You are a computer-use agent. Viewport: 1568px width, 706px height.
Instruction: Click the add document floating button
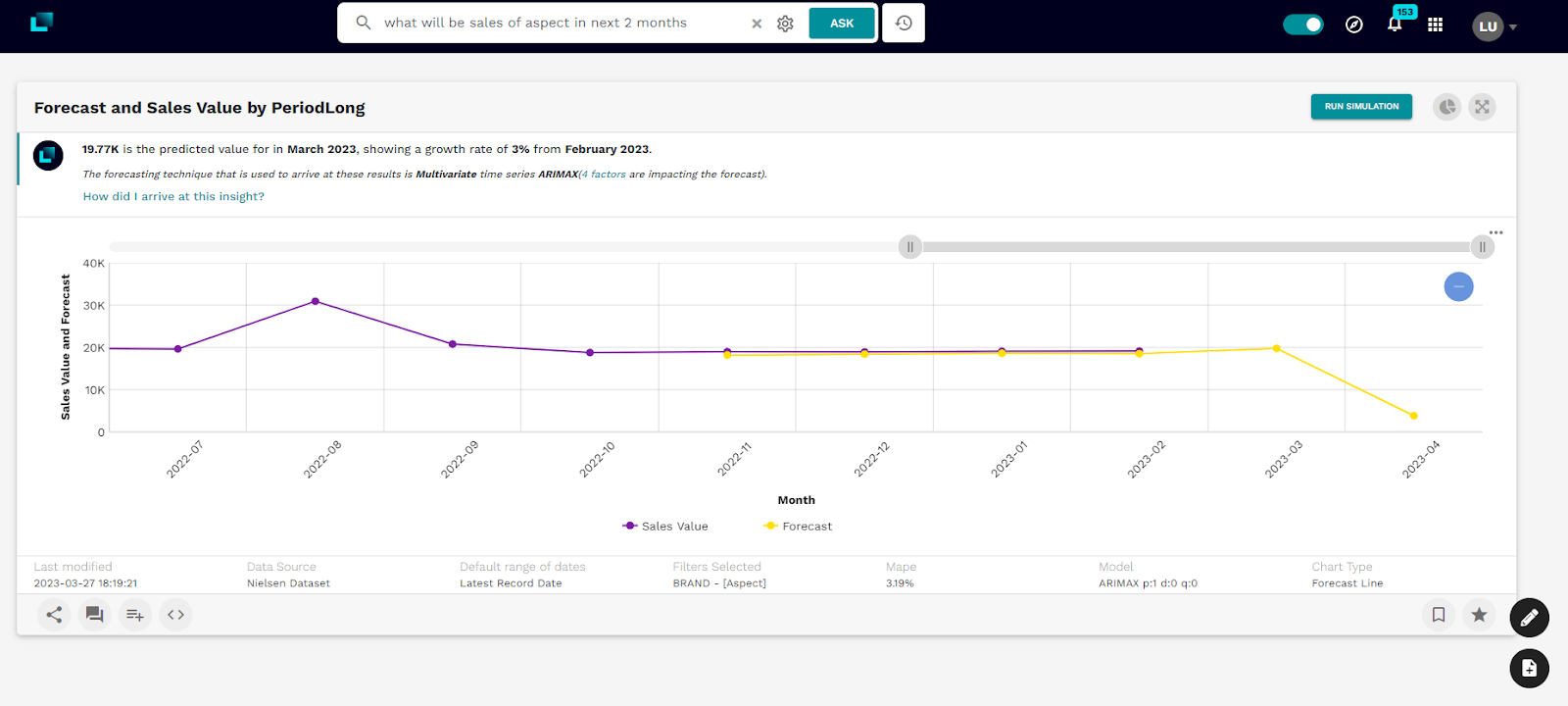1529,669
